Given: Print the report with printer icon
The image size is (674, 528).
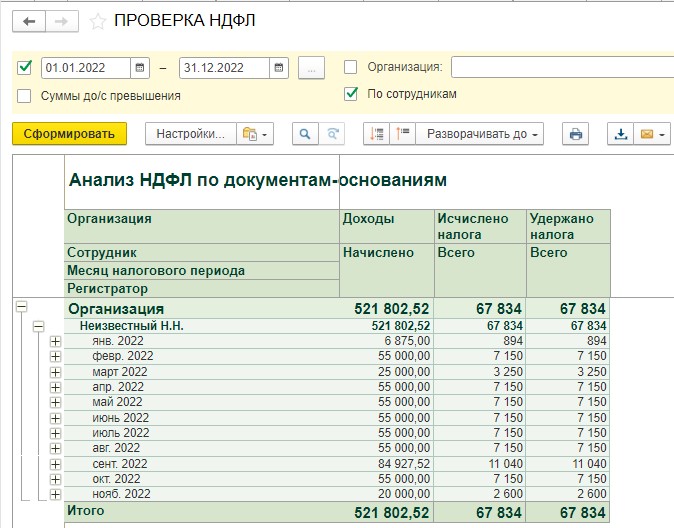Looking at the screenshot, I should [576, 134].
